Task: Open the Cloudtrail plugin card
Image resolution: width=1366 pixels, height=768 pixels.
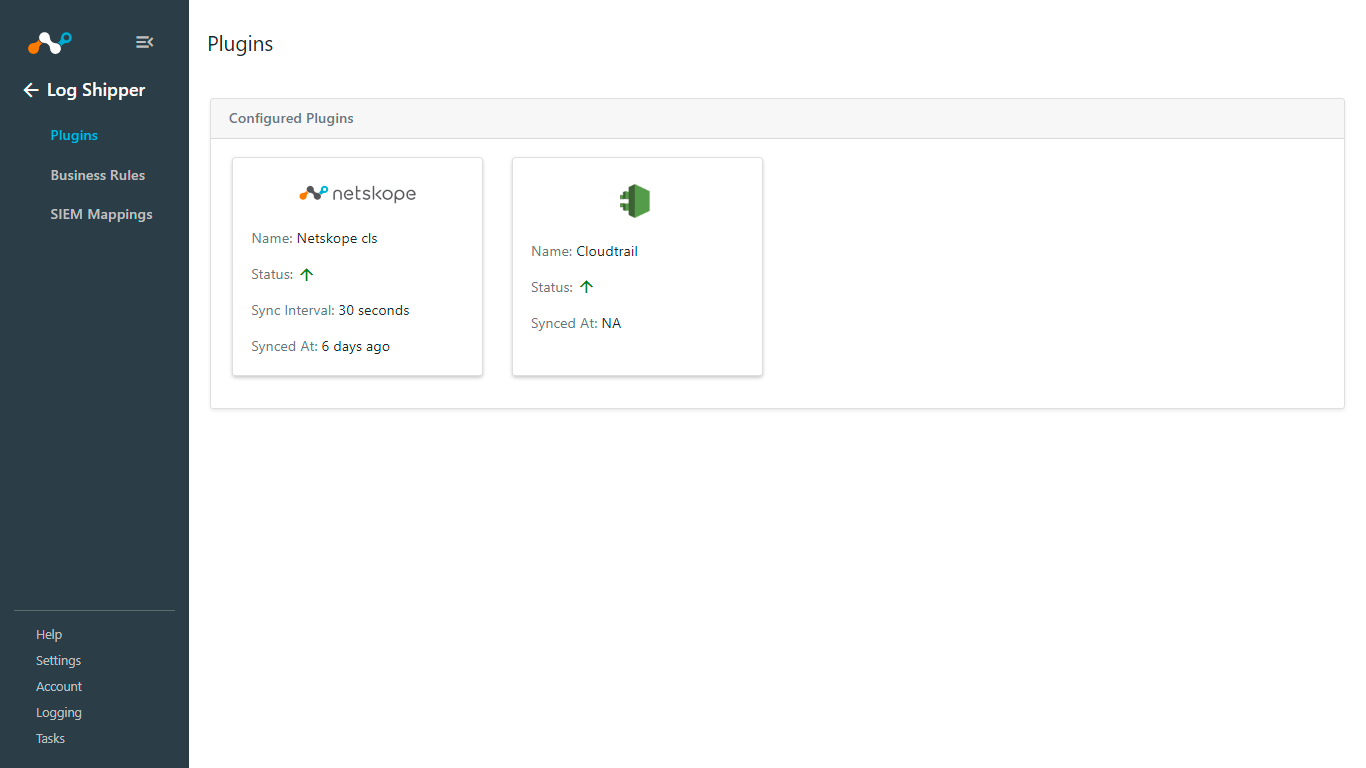Action: [x=637, y=266]
